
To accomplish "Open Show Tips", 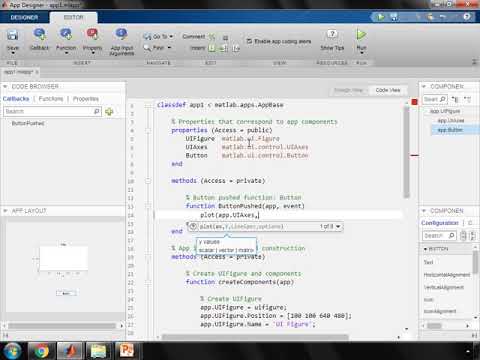I will tap(332, 40).
